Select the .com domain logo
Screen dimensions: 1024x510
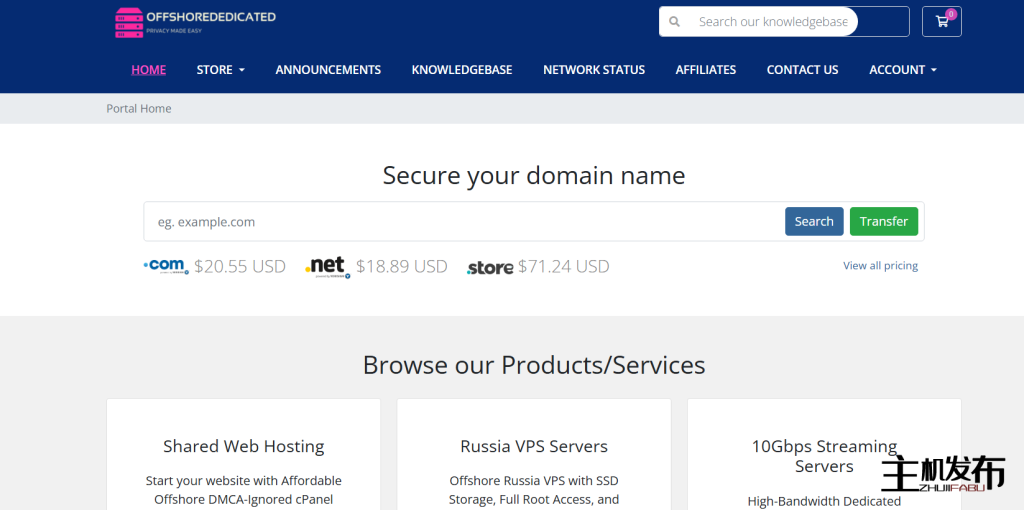point(166,266)
